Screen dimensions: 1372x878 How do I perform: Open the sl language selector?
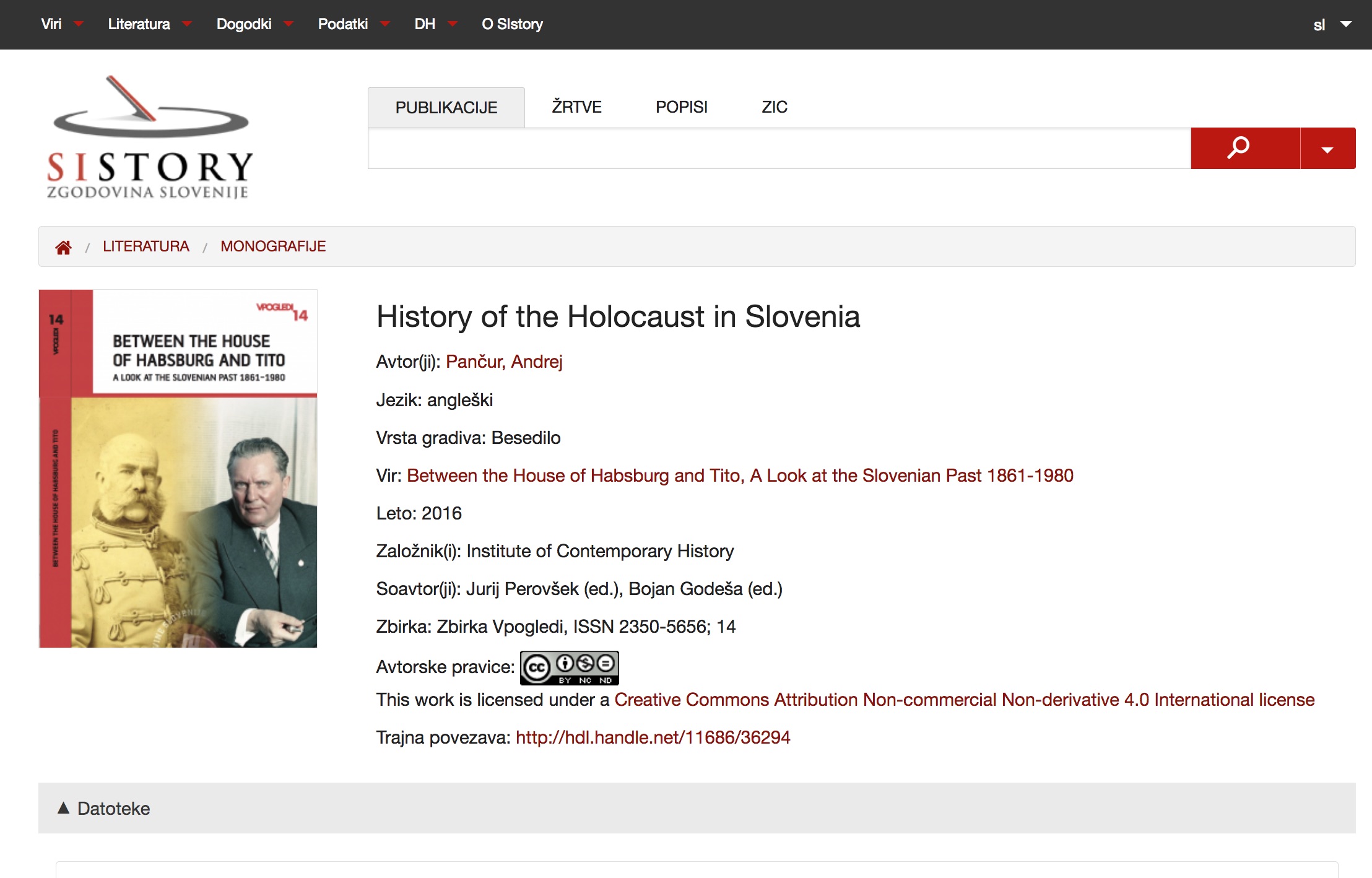(x=1331, y=25)
